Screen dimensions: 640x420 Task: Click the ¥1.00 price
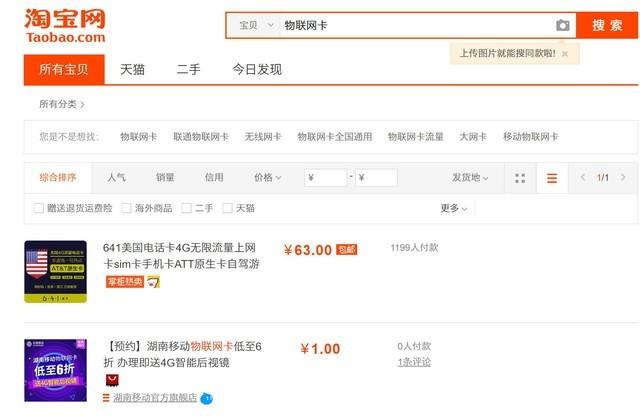[x=320, y=349]
